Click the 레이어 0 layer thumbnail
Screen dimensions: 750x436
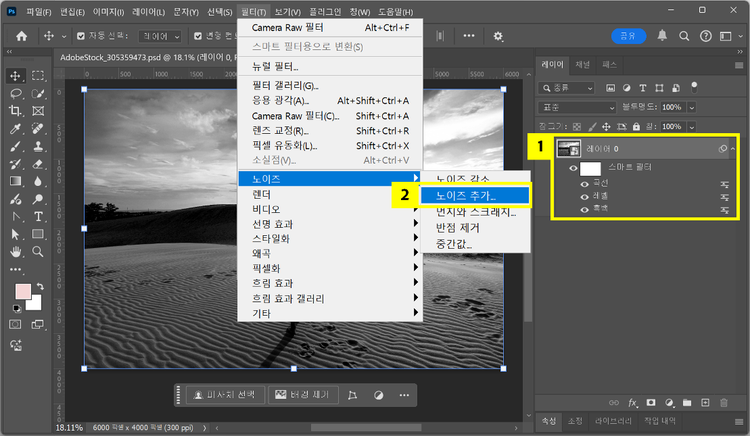(x=569, y=149)
